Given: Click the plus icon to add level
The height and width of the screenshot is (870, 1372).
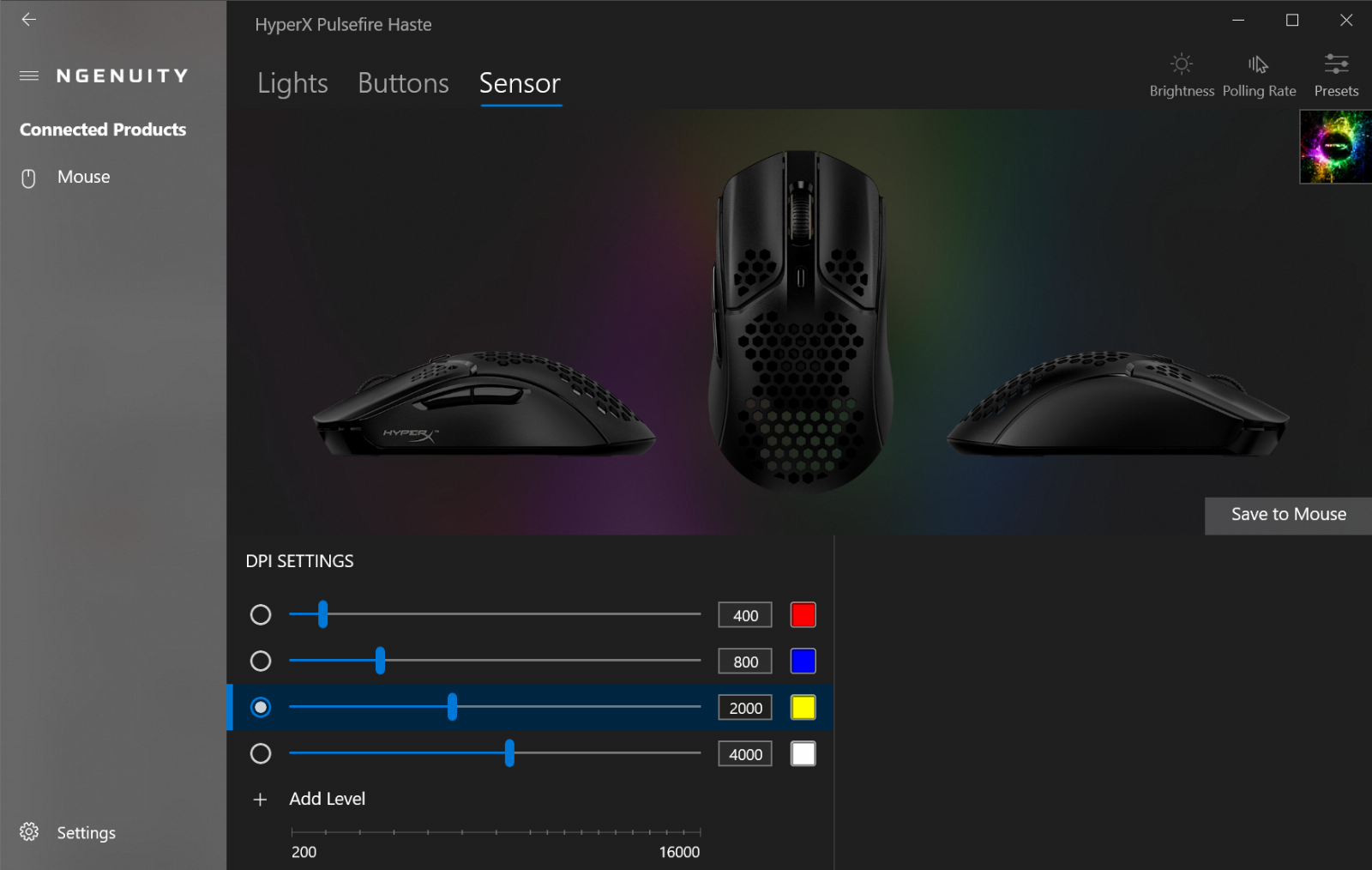Looking at the screenshot, I should pyautogui.click(x=260, y=800).
